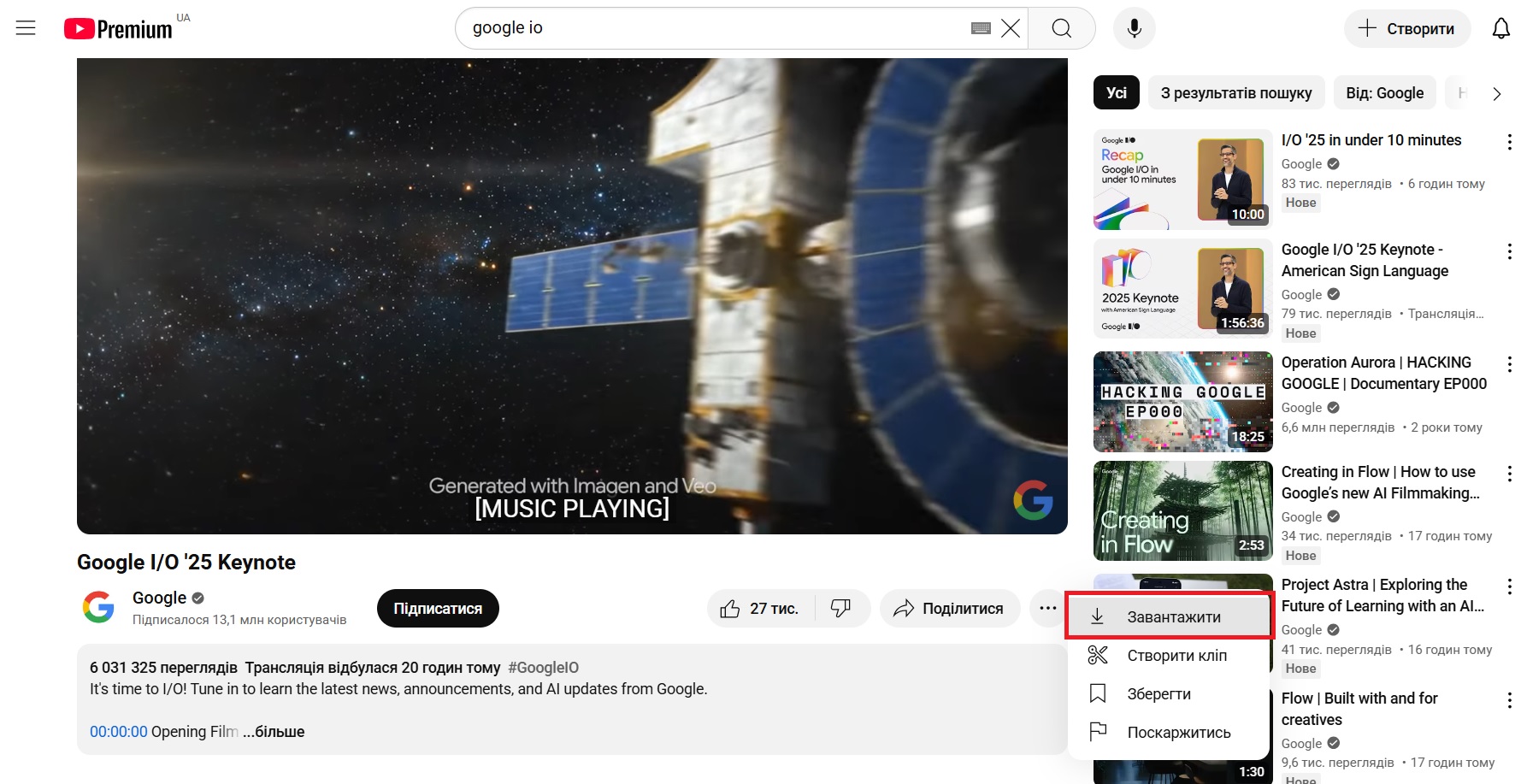Image resolution: width=1521 pixels, height=784 pixels.
Task: Open the #GoogleIO hashtag link
Action: tap(543, 668)
